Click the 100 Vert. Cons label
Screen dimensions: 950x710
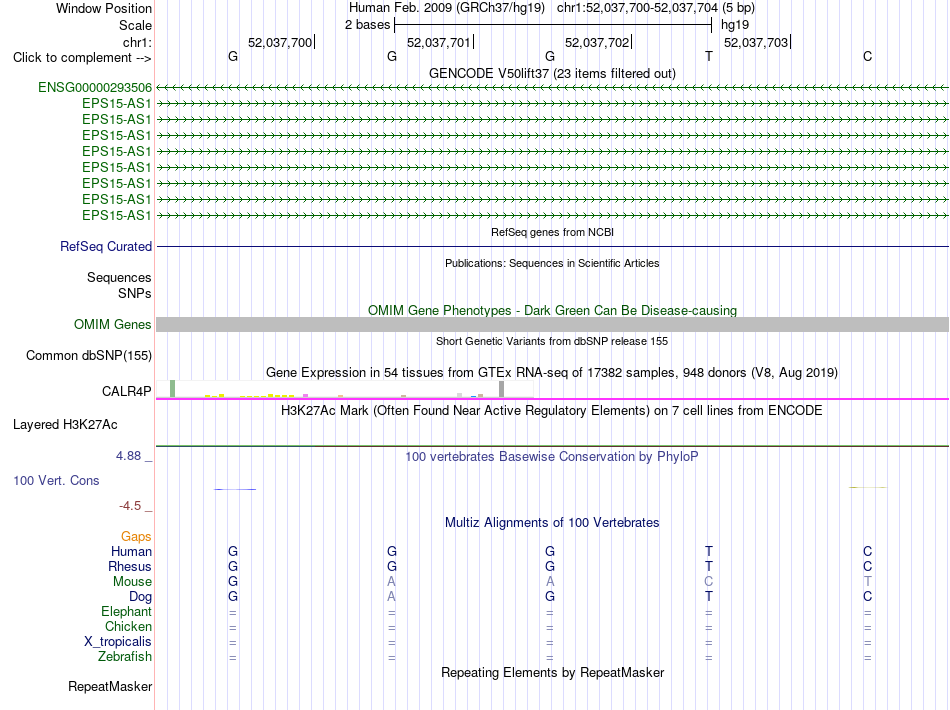pyautogui.click(x=56, y=480)
